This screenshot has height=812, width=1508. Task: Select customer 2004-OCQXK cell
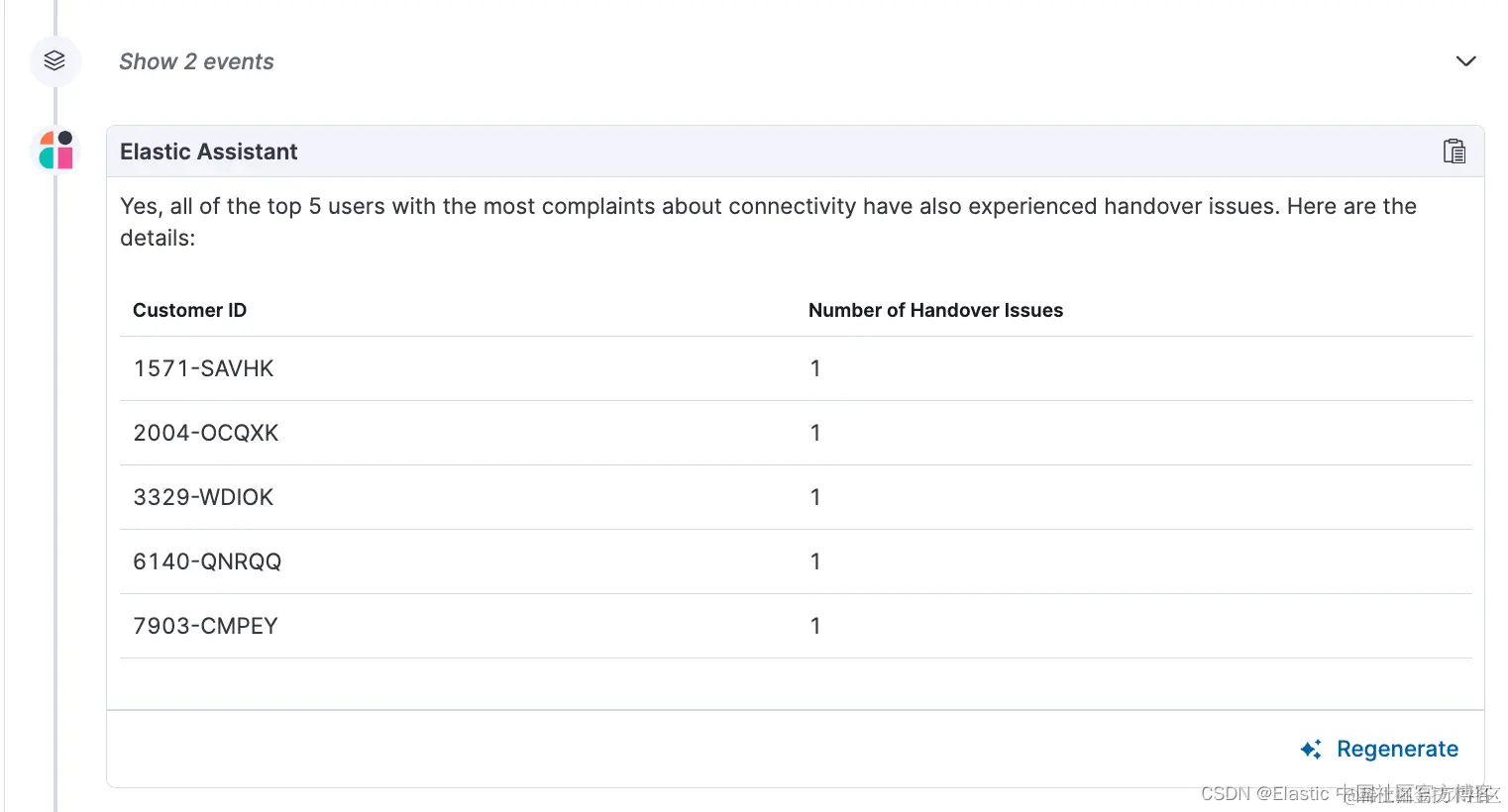click(206, 433)
